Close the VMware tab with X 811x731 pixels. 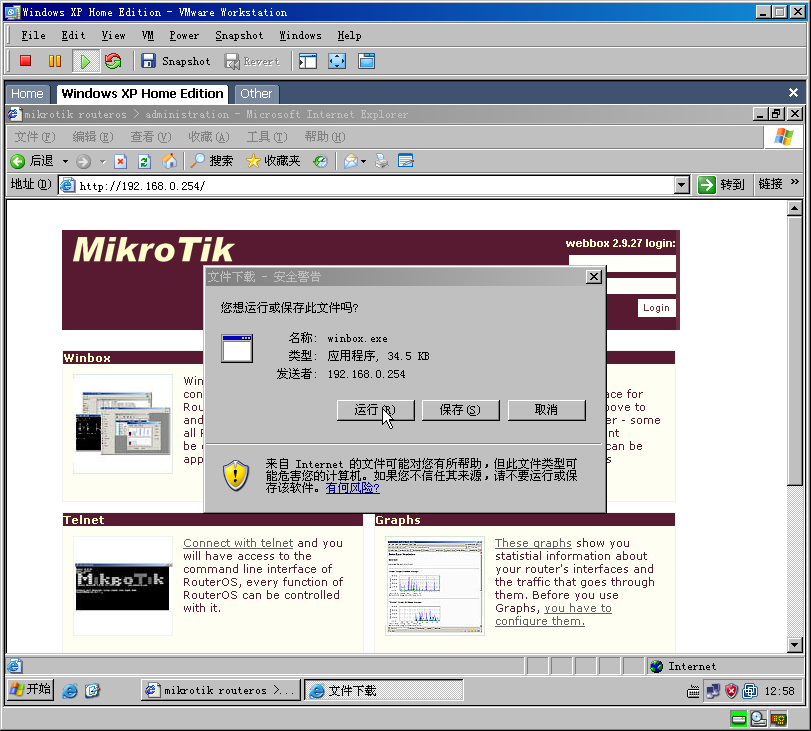pos(793,93)
